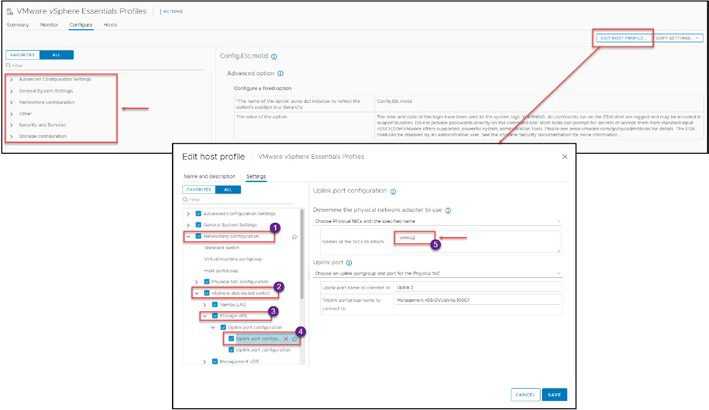Click CANCEL in Edit host profile dialog
This screenshot has height=410, width=709.
525,395
